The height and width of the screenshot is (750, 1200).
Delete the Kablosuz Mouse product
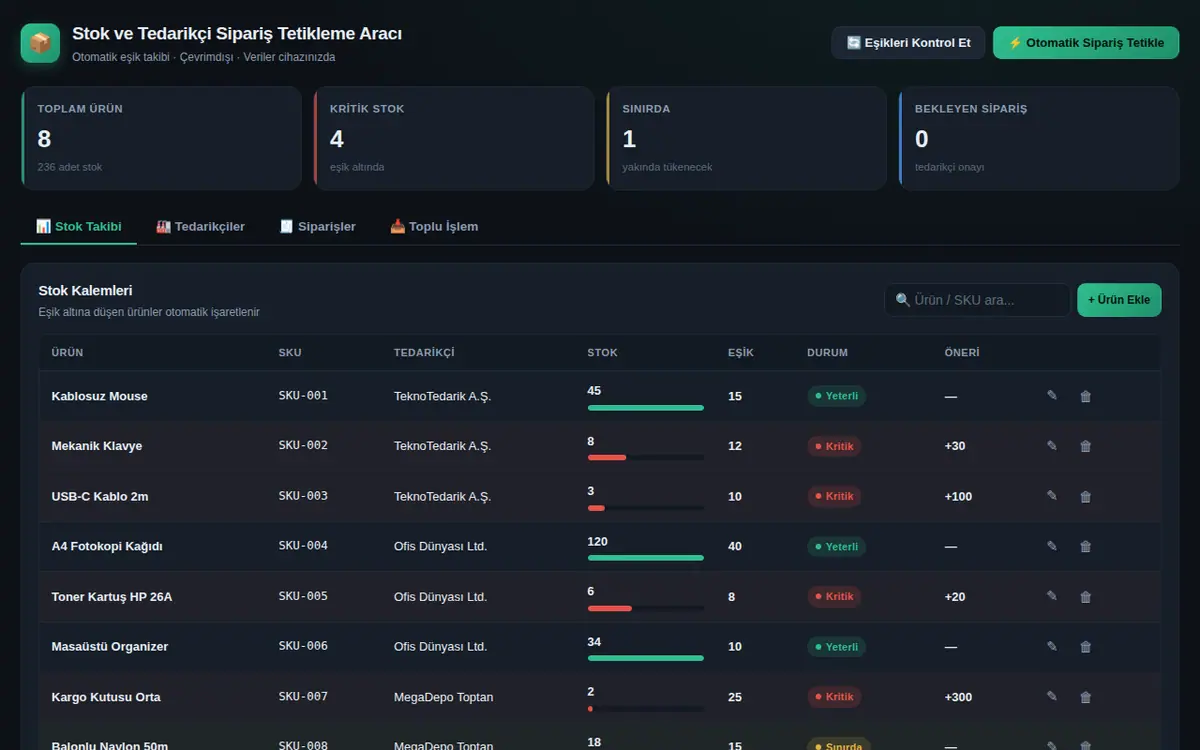tap(1086, 396)
